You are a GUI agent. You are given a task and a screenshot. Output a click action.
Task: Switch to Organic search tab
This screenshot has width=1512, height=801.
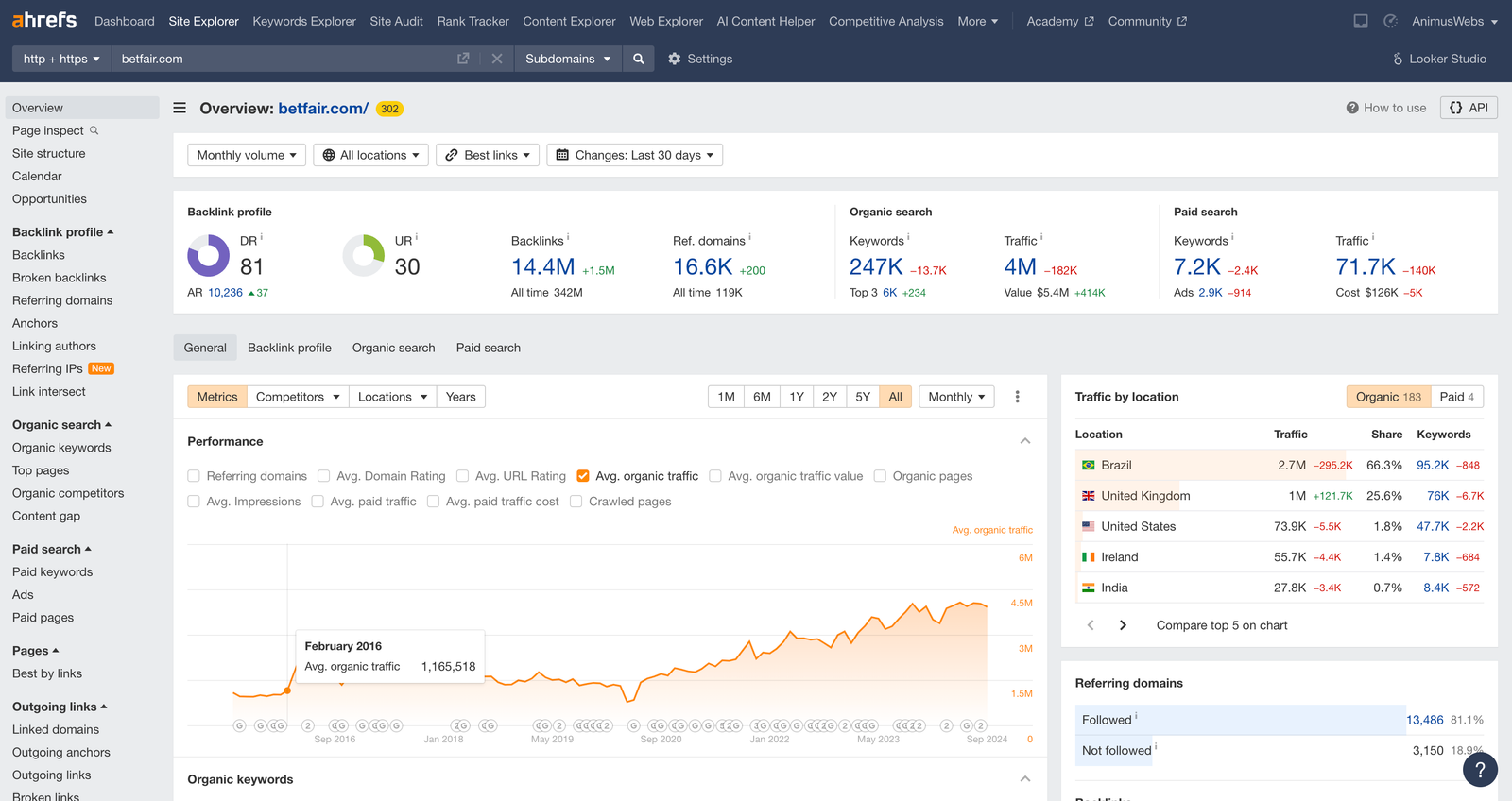point(394,348)
